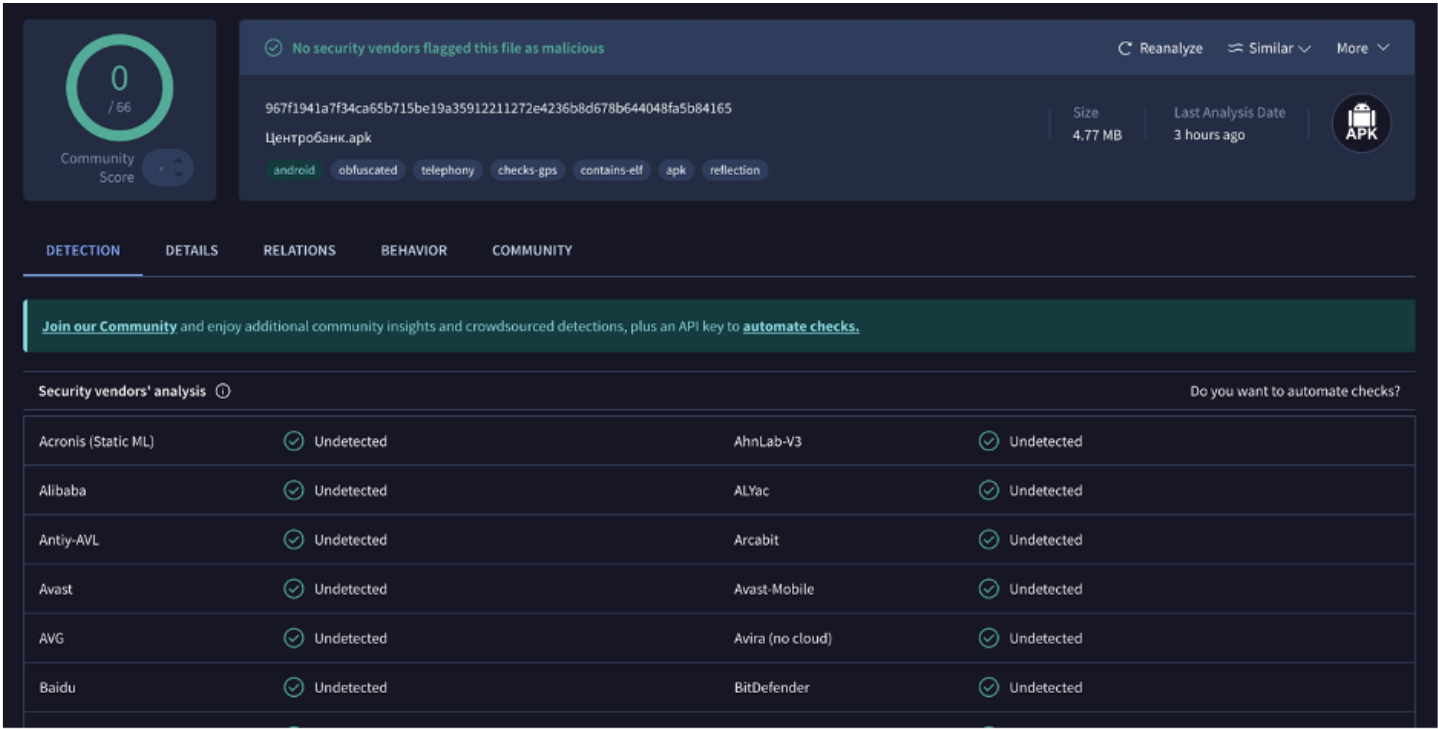Click the 0/66 detection score circle
The image size is (1438, 729).
click(x=119, y=88)
